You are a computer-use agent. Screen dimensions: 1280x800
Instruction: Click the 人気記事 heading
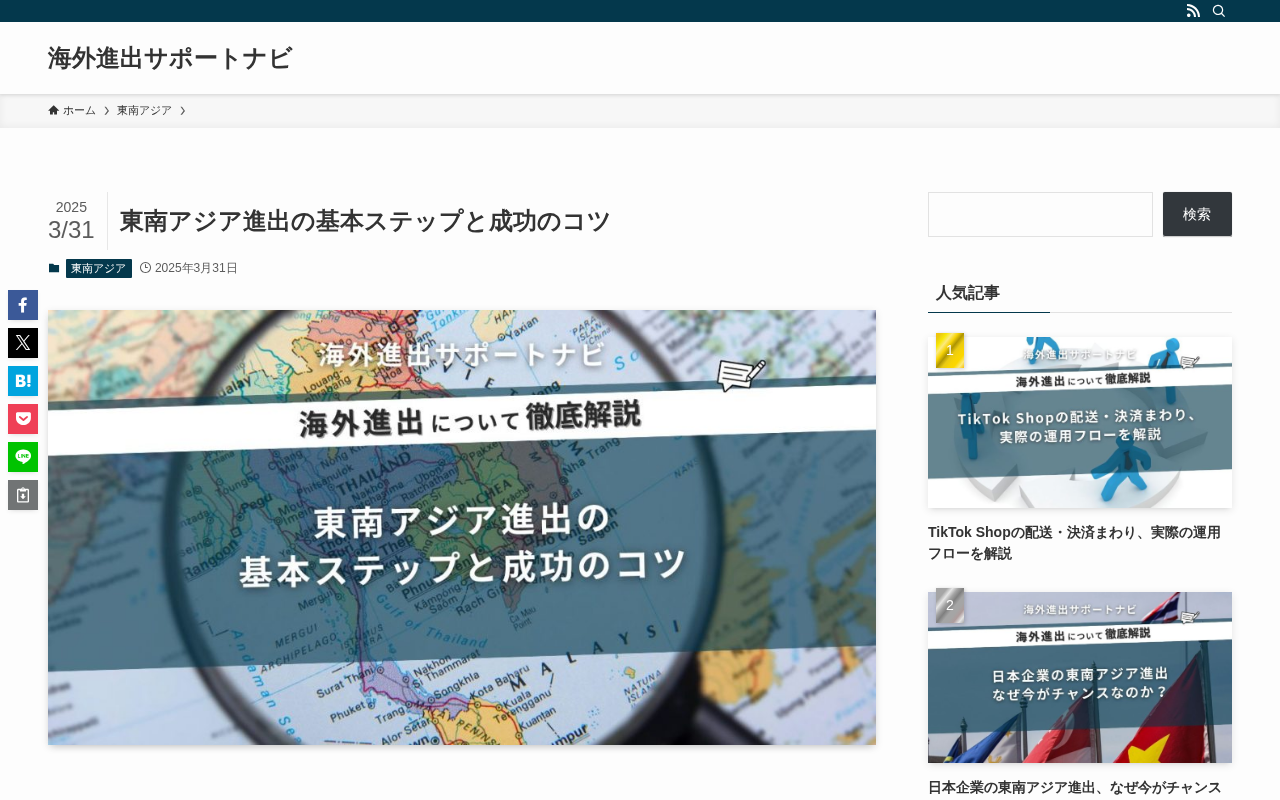(968, 293)
